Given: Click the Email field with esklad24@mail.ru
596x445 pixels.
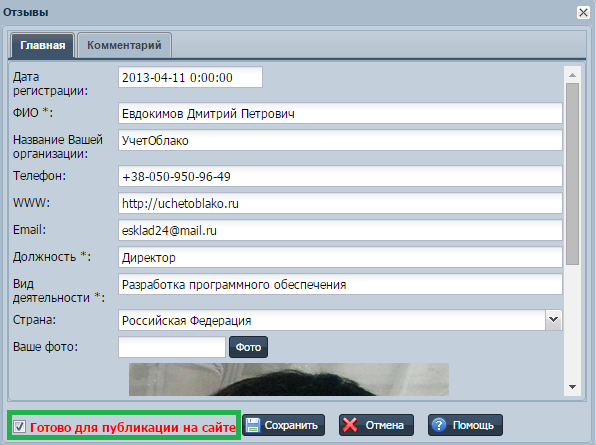Looking at the screenshot, I should coord(340,230).
